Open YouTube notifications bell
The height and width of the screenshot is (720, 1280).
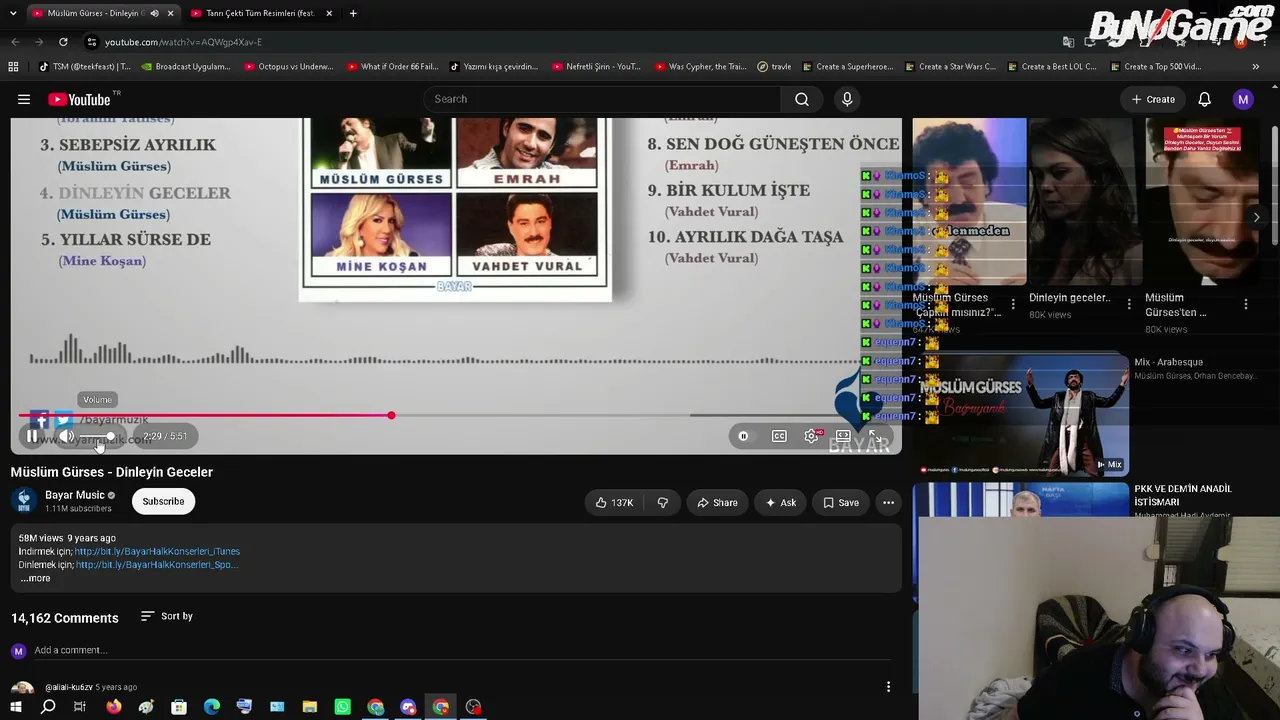[1205, 99]
